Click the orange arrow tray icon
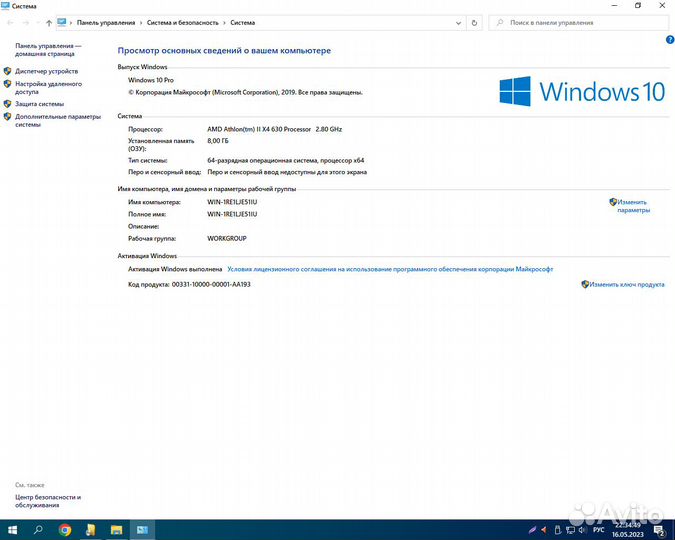Image resolution: width=675 pixels, height=540 pixels. click(x=544, y=530)
